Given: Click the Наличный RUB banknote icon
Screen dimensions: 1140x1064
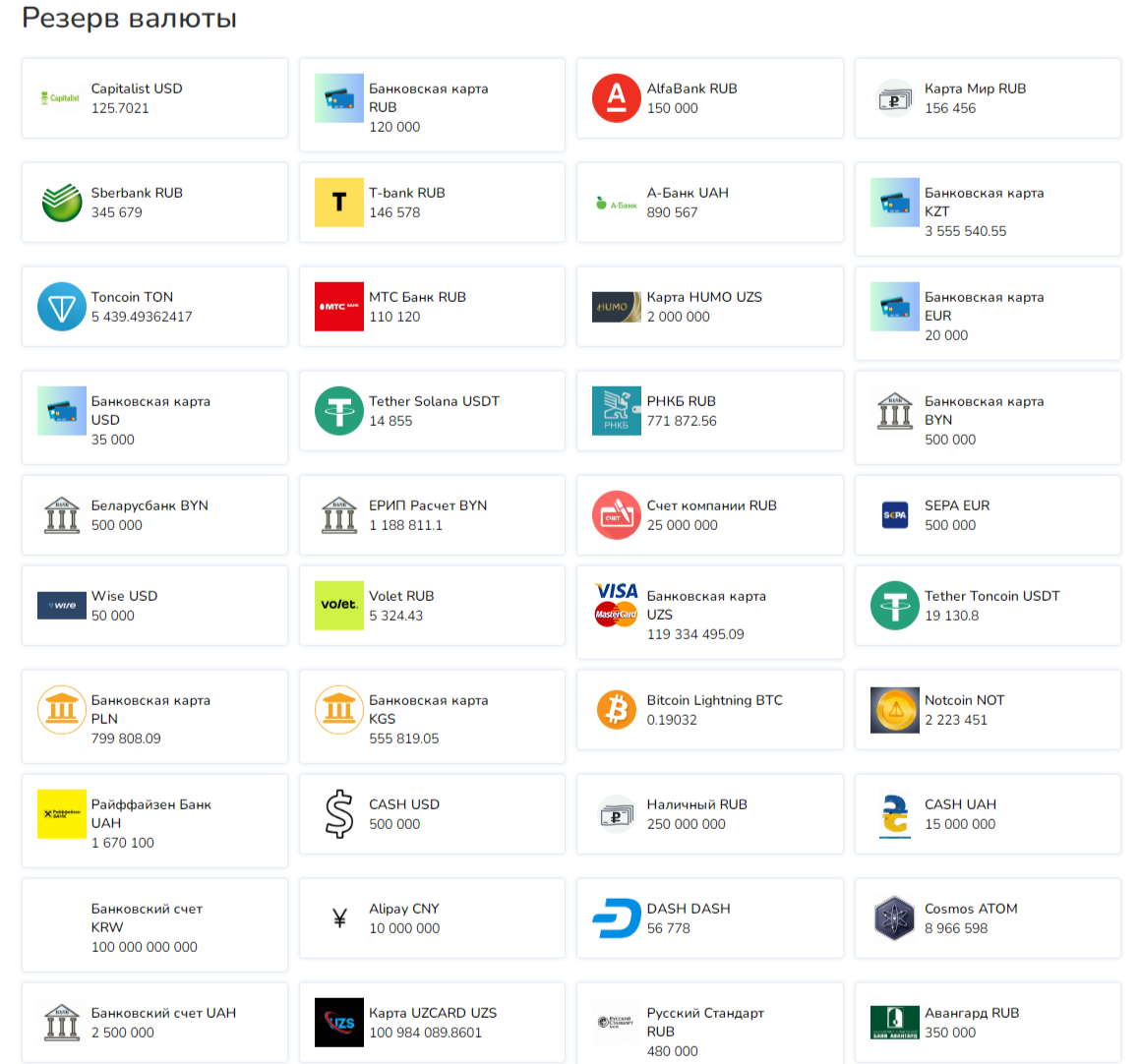Looking at the screenshot, I should point(617,814).
